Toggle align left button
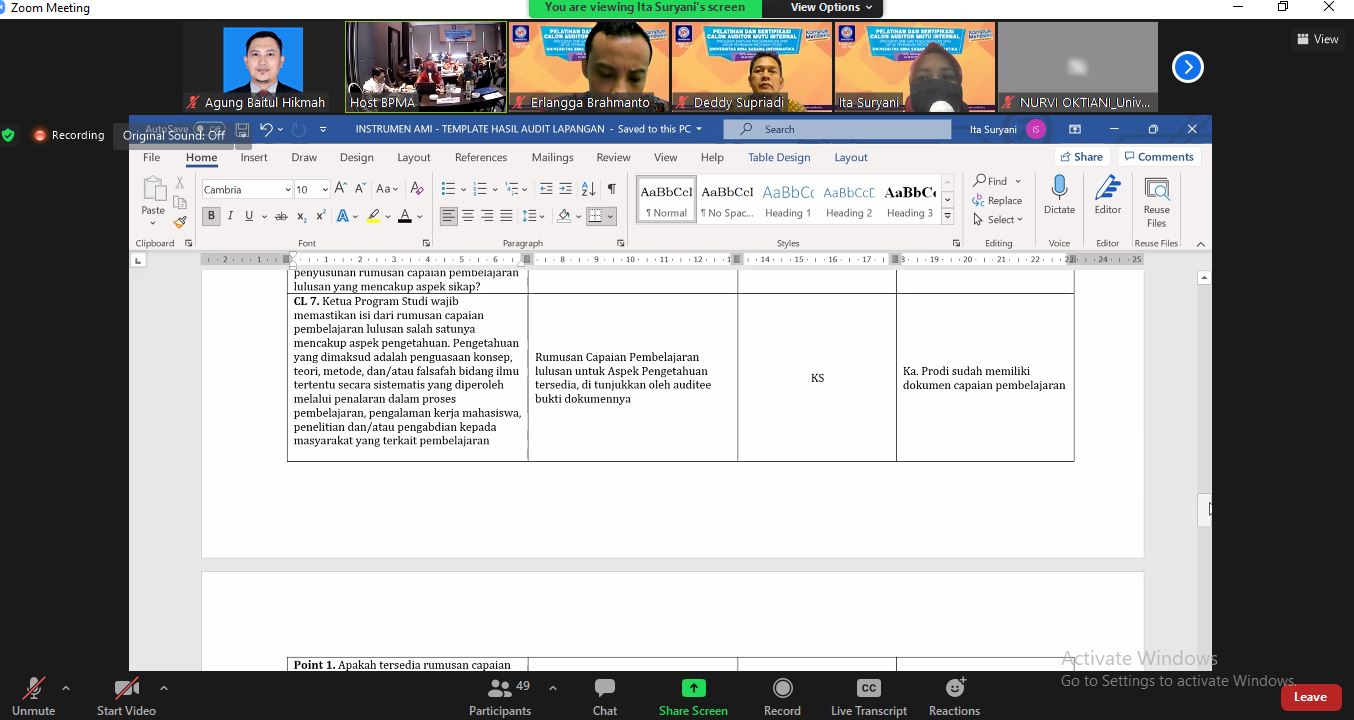 [x=449, y=216]
